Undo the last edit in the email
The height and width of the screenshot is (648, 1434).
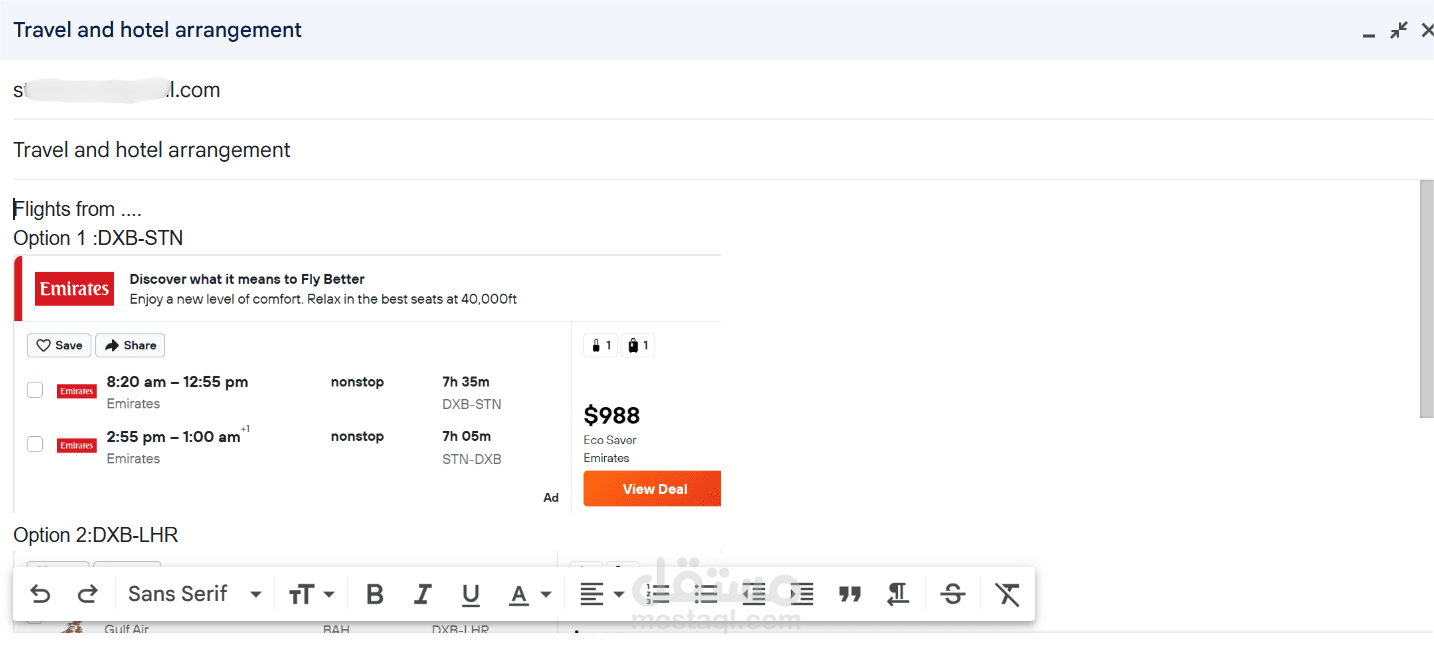point(40,594)
